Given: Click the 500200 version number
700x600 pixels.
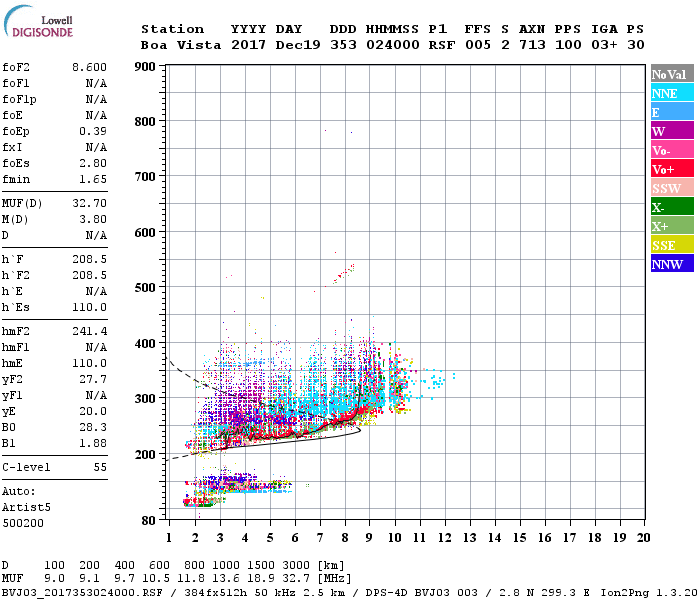Looking at the screenshot, I should click(x=23, y=524).
